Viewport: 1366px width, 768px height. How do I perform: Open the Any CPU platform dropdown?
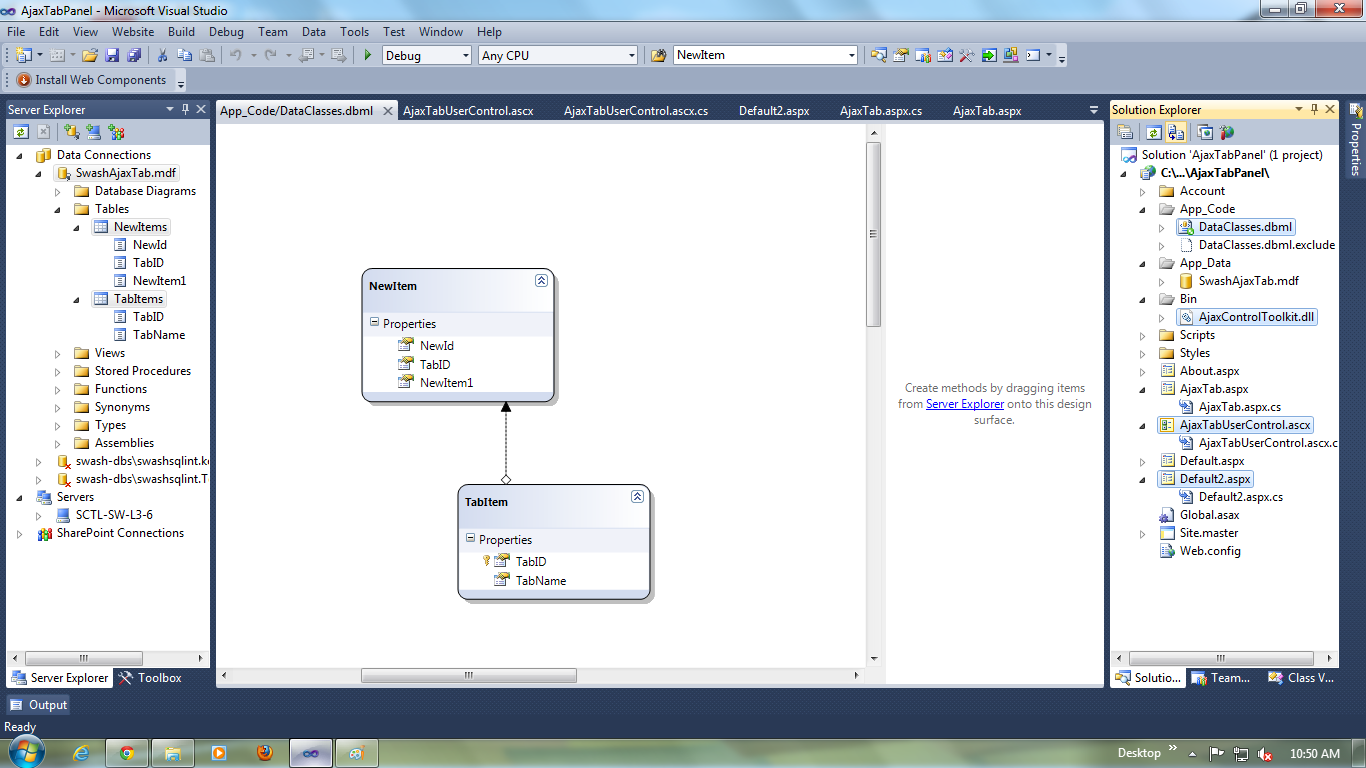coord(631,56)
